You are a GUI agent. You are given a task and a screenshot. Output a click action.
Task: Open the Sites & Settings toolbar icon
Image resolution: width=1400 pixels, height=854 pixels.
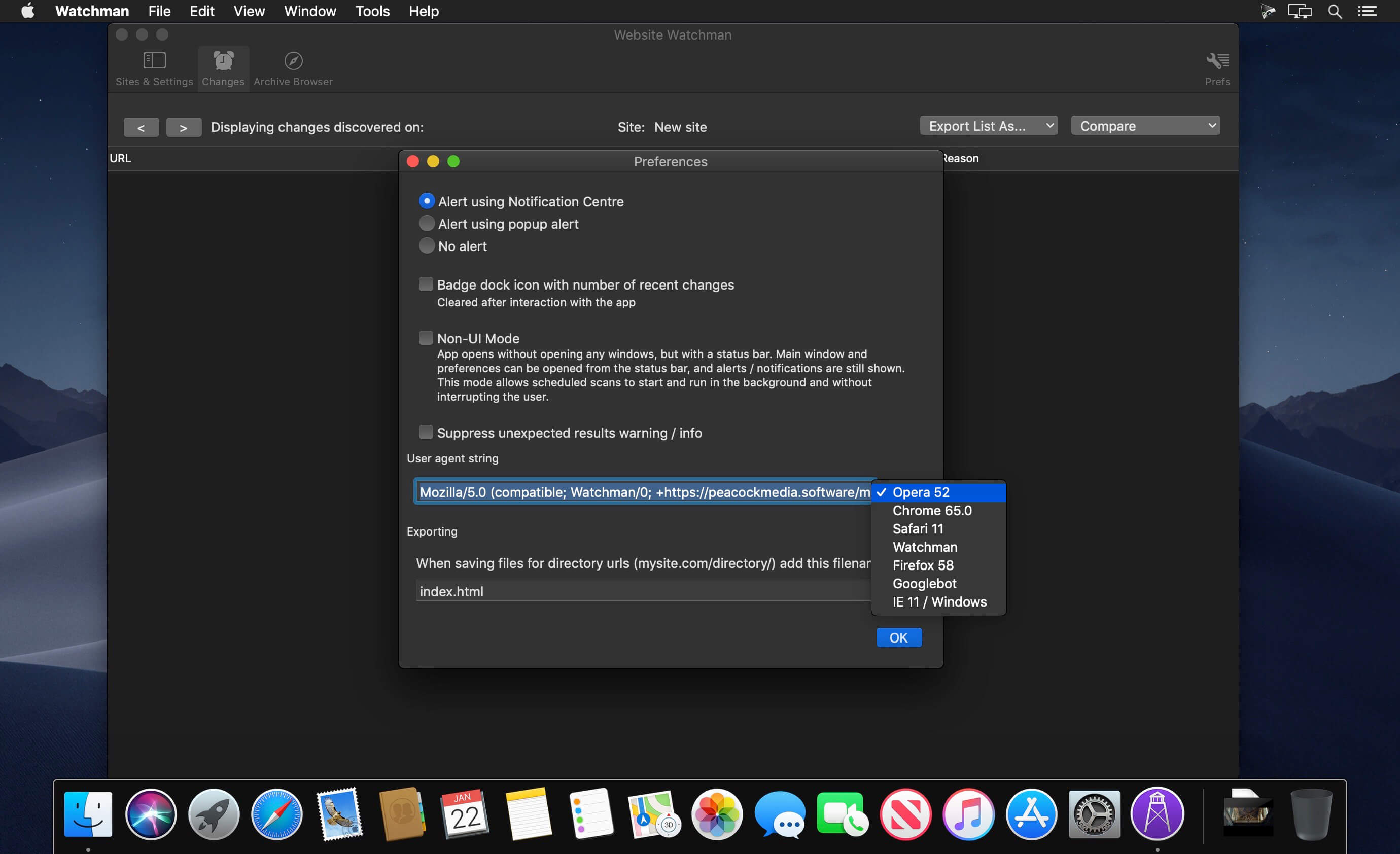(154, 61)
